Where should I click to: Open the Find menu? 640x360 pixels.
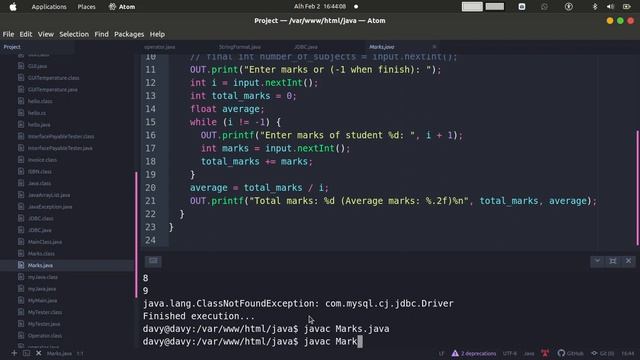101,34
